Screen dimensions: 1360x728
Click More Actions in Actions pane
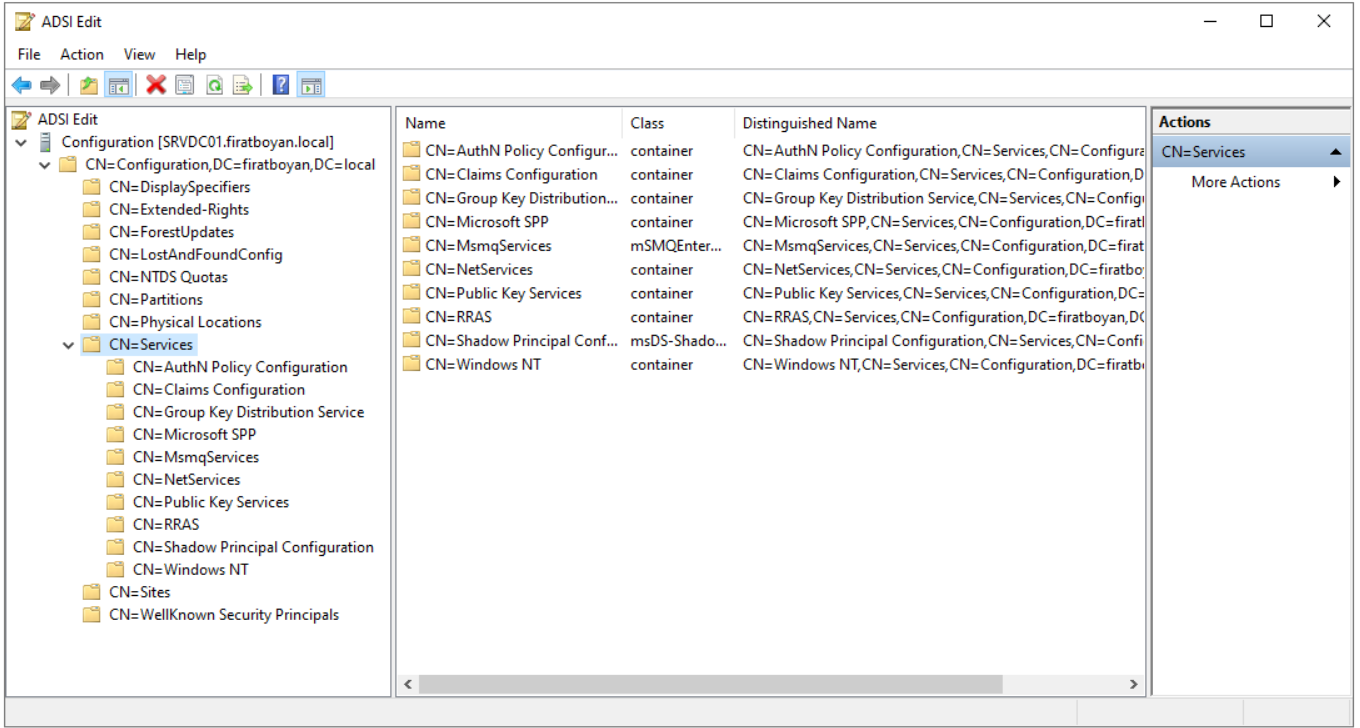(1236, 182)
